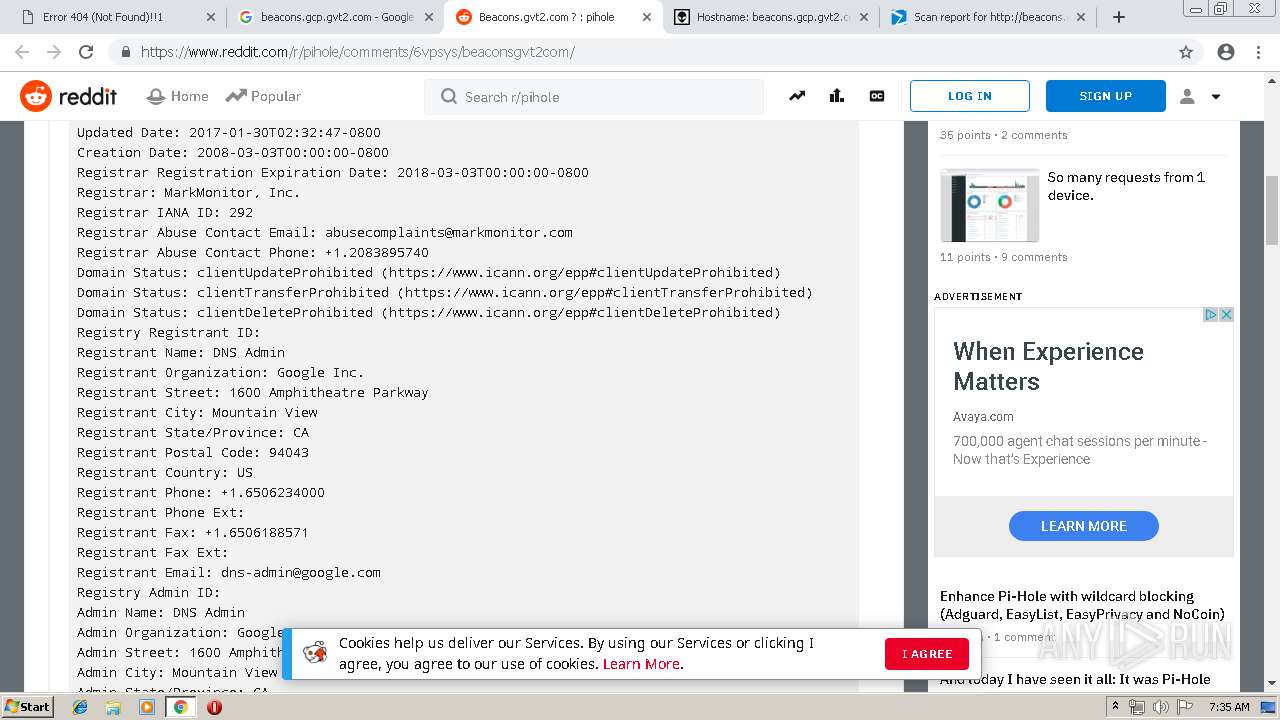Close the Error 404 tab
This screenshot has width=1280, height=720.
(210, 17)
